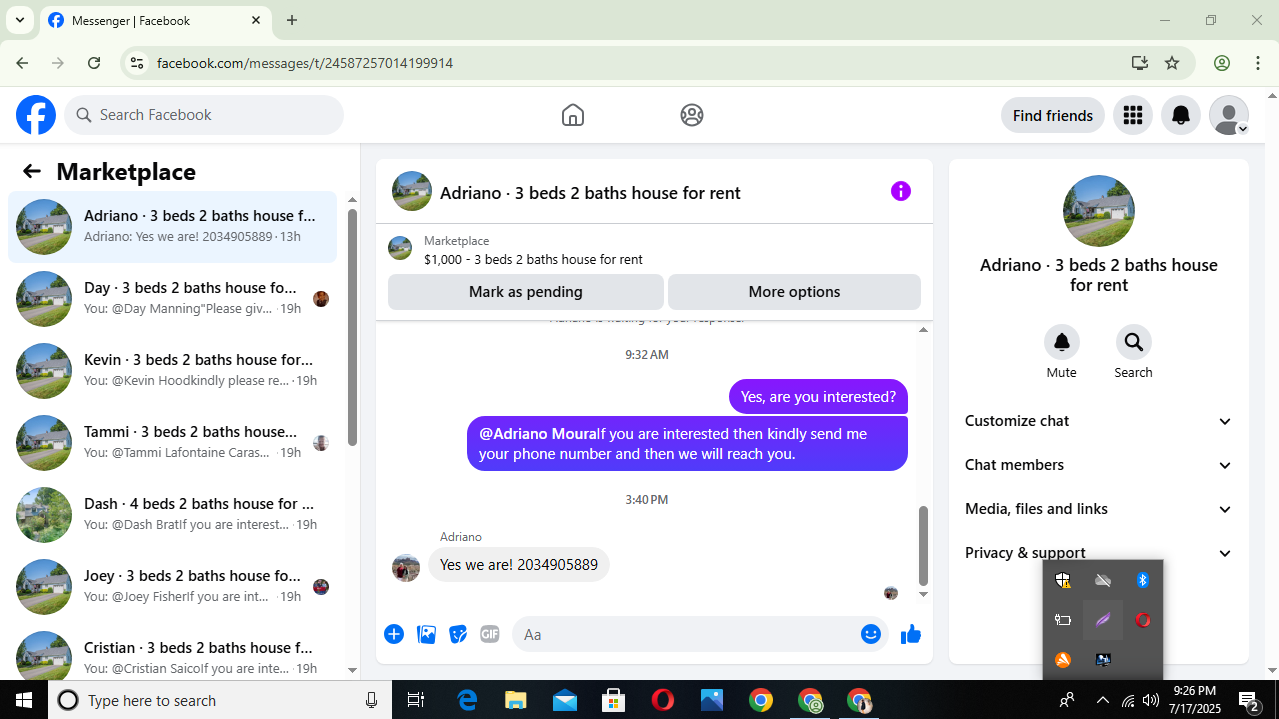Open Joey 3 beds conversation

point(172,587)
